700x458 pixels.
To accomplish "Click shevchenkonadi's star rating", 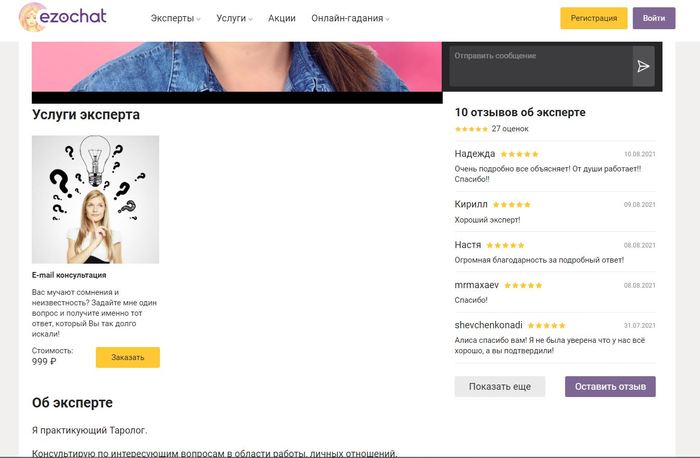I will tap(546, 325).
